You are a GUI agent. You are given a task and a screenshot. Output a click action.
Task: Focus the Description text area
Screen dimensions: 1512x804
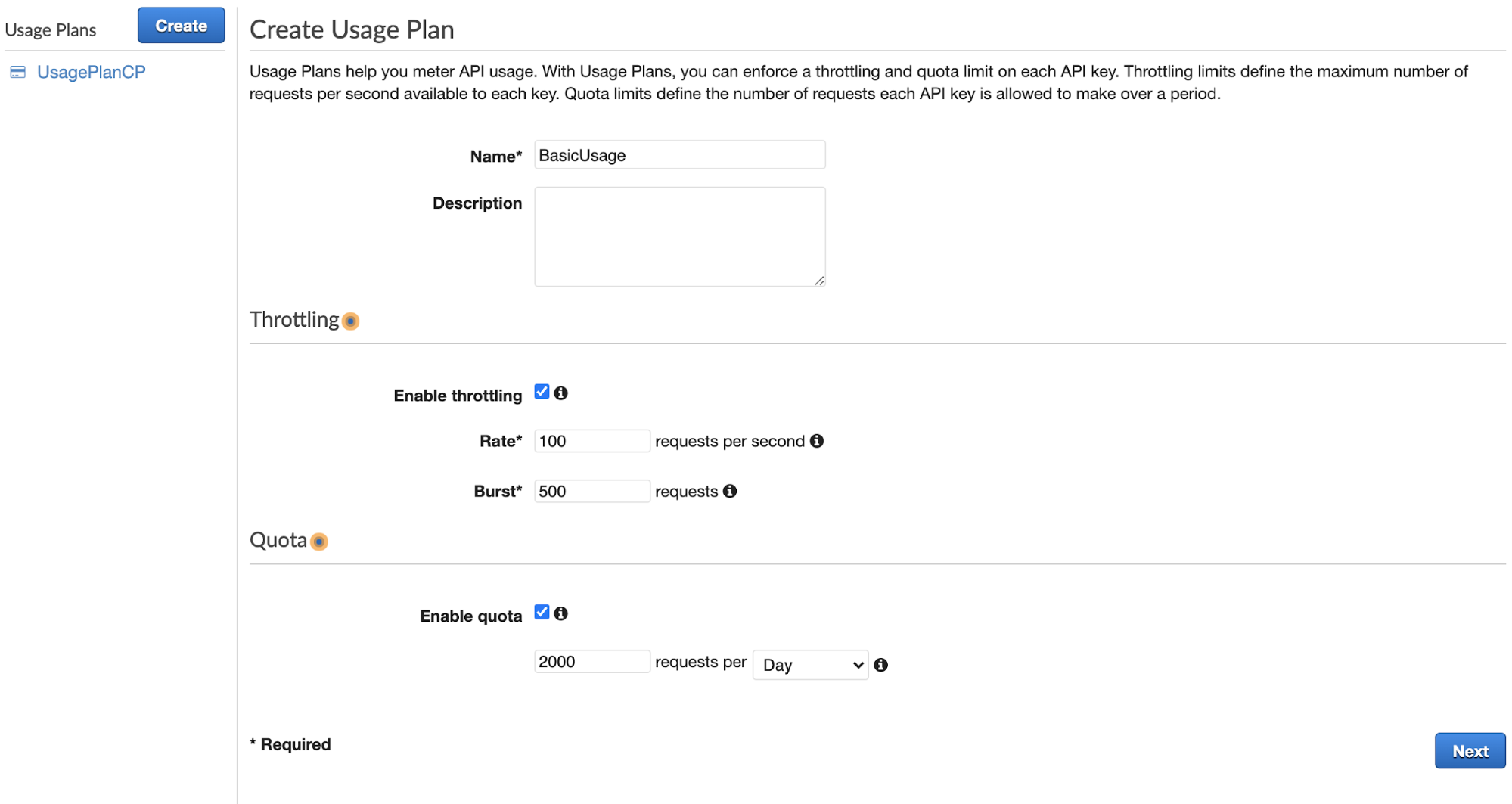679,237
